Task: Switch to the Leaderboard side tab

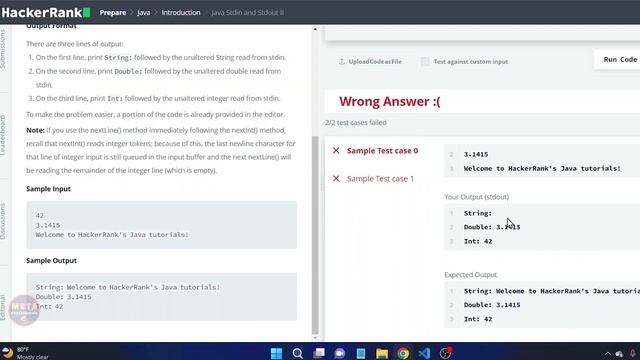Action: coord(3,135)
